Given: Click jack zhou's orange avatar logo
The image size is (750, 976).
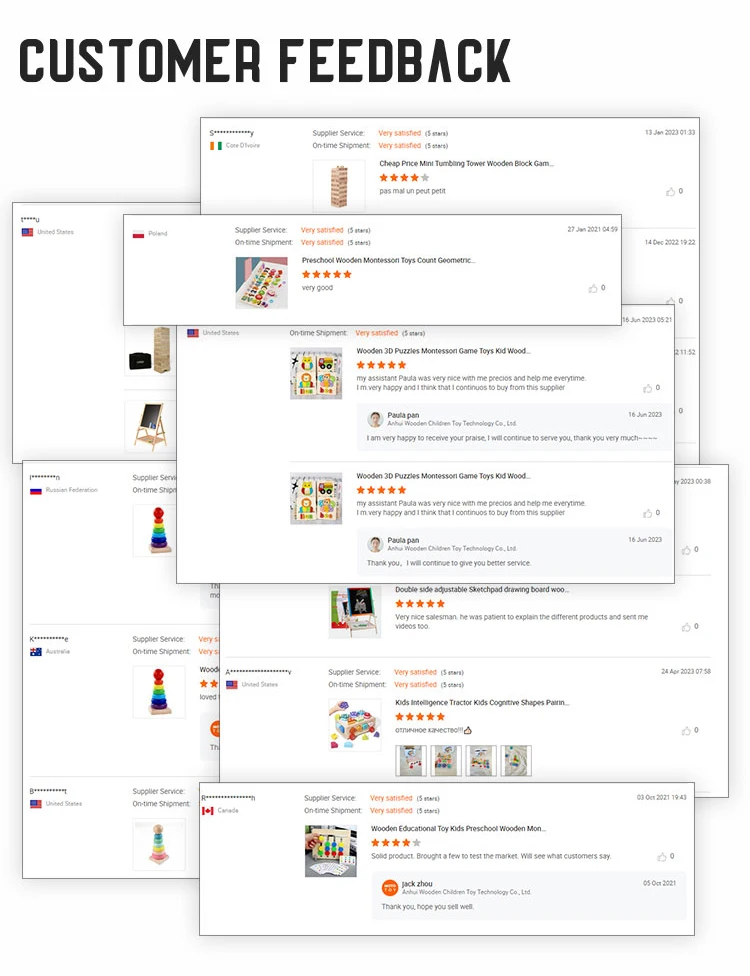Looking at the screenshot, I should point(390,888).
